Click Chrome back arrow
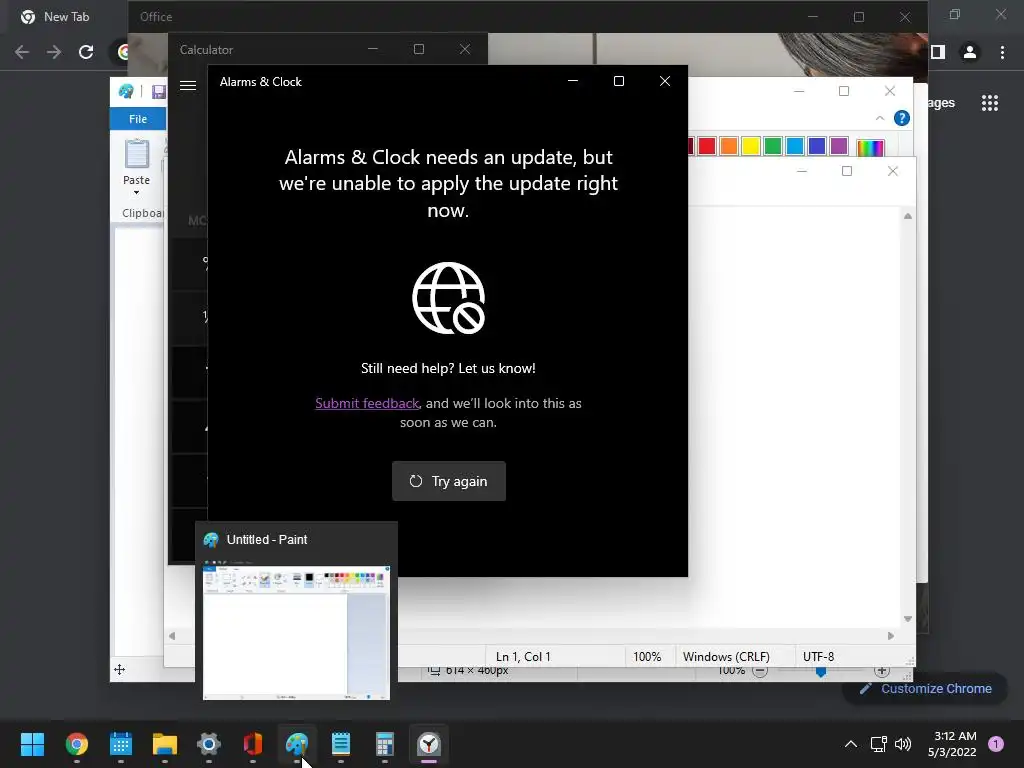1024x768 pixels. coord(22,52)
